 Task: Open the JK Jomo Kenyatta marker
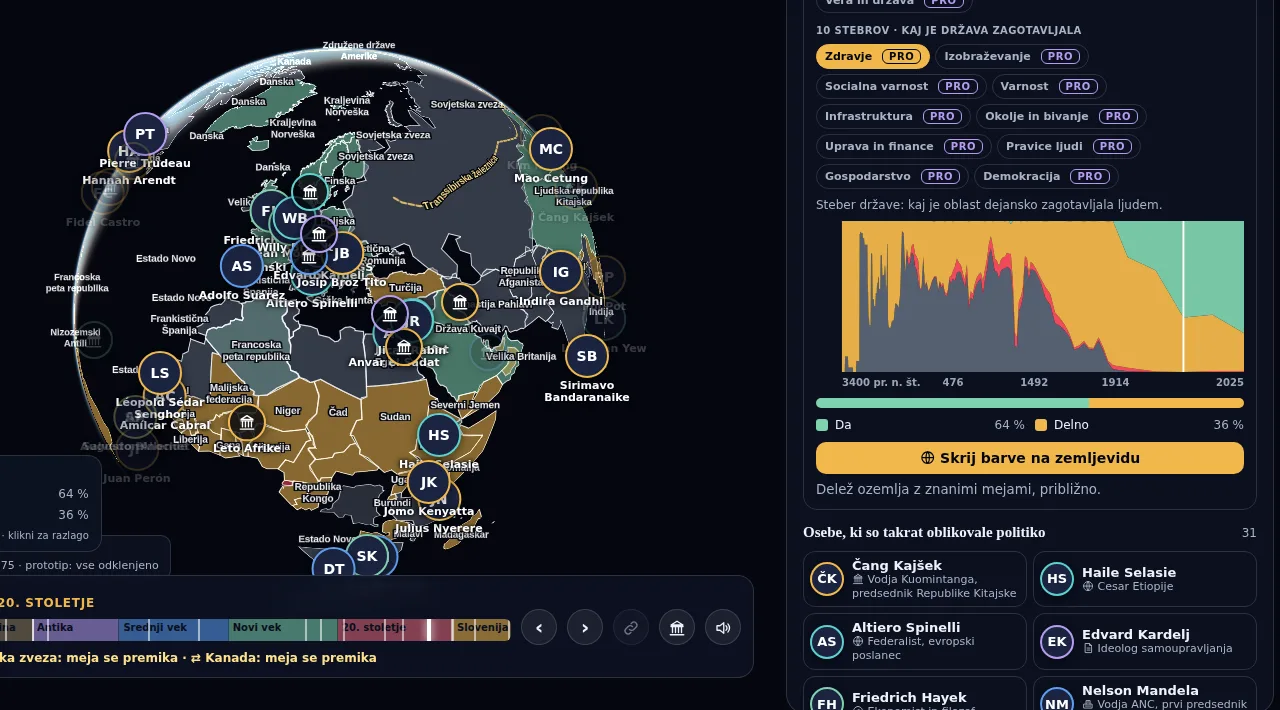click(429, 482)
